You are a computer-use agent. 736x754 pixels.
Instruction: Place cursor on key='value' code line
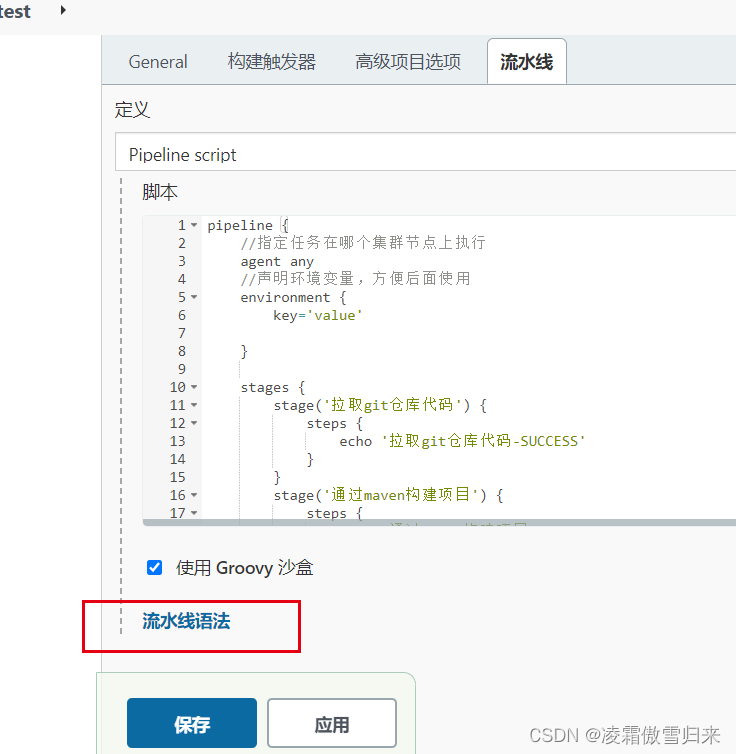pos(317,316)
